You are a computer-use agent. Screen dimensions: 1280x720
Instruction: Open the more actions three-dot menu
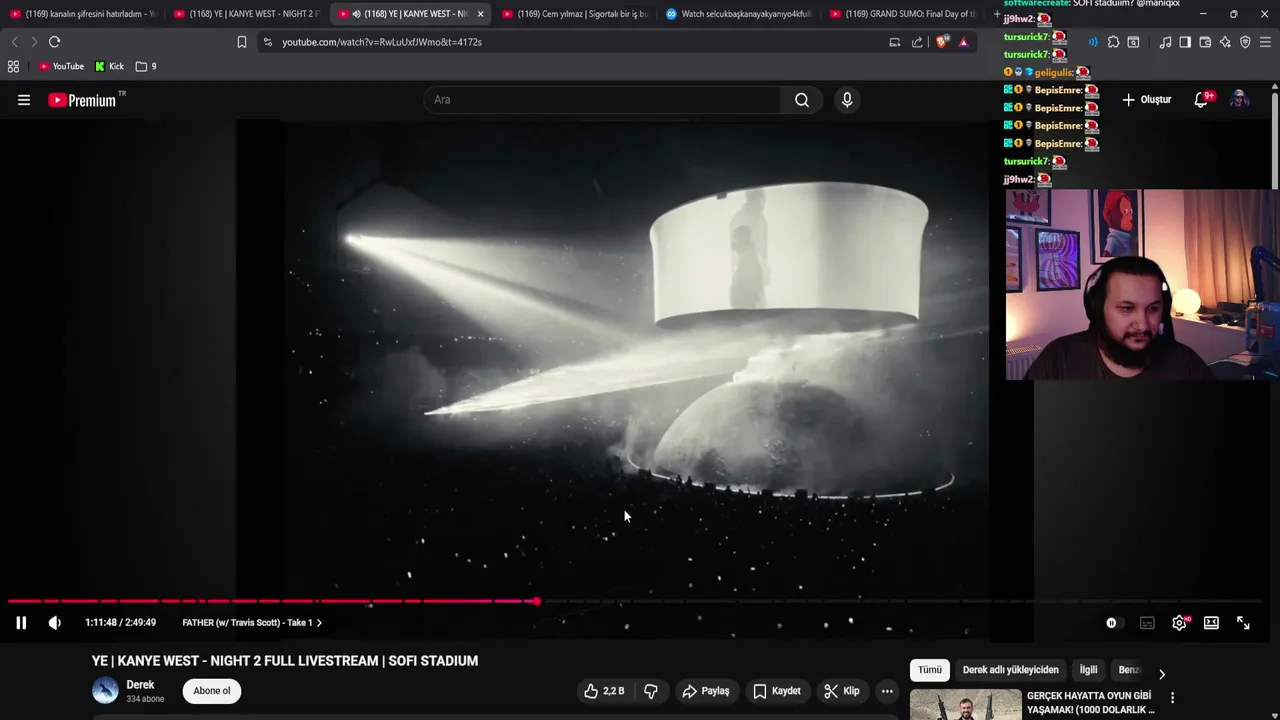887,691
